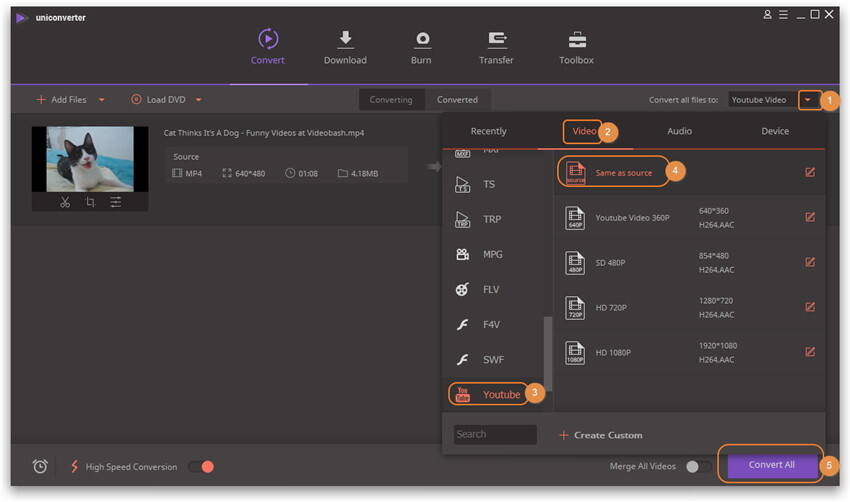
Task: Click the lightning High Speed Conversion icon
Action: click(75, 466)
